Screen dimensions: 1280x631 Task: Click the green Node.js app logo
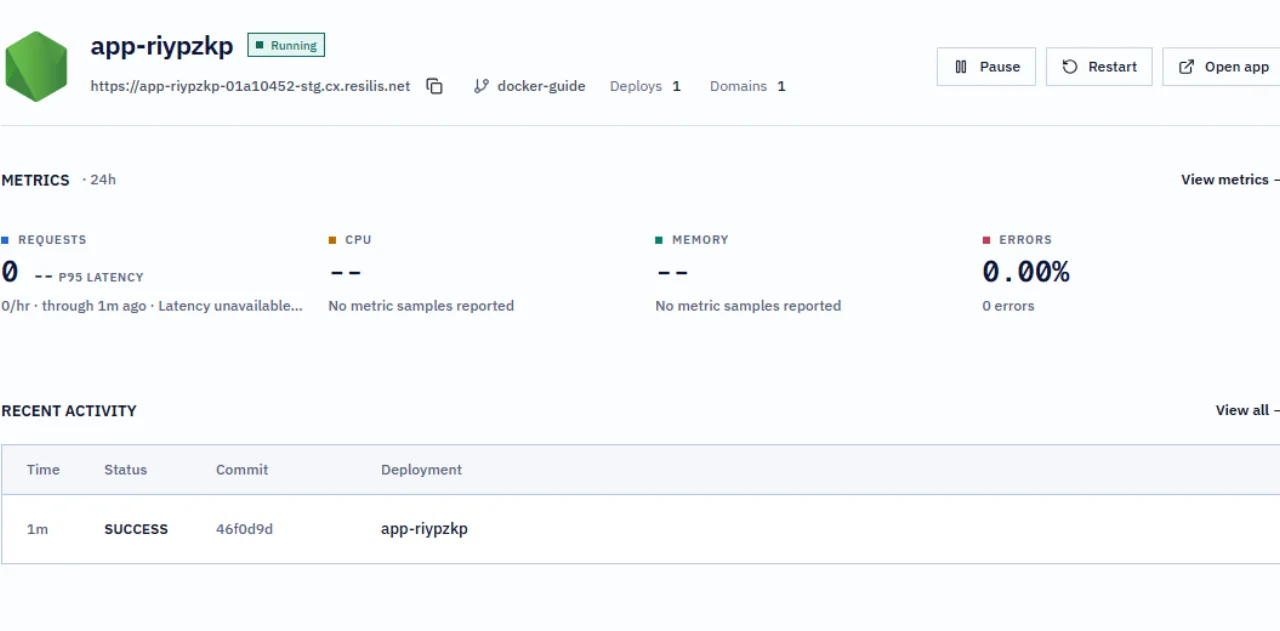click(x=36, y=66)
